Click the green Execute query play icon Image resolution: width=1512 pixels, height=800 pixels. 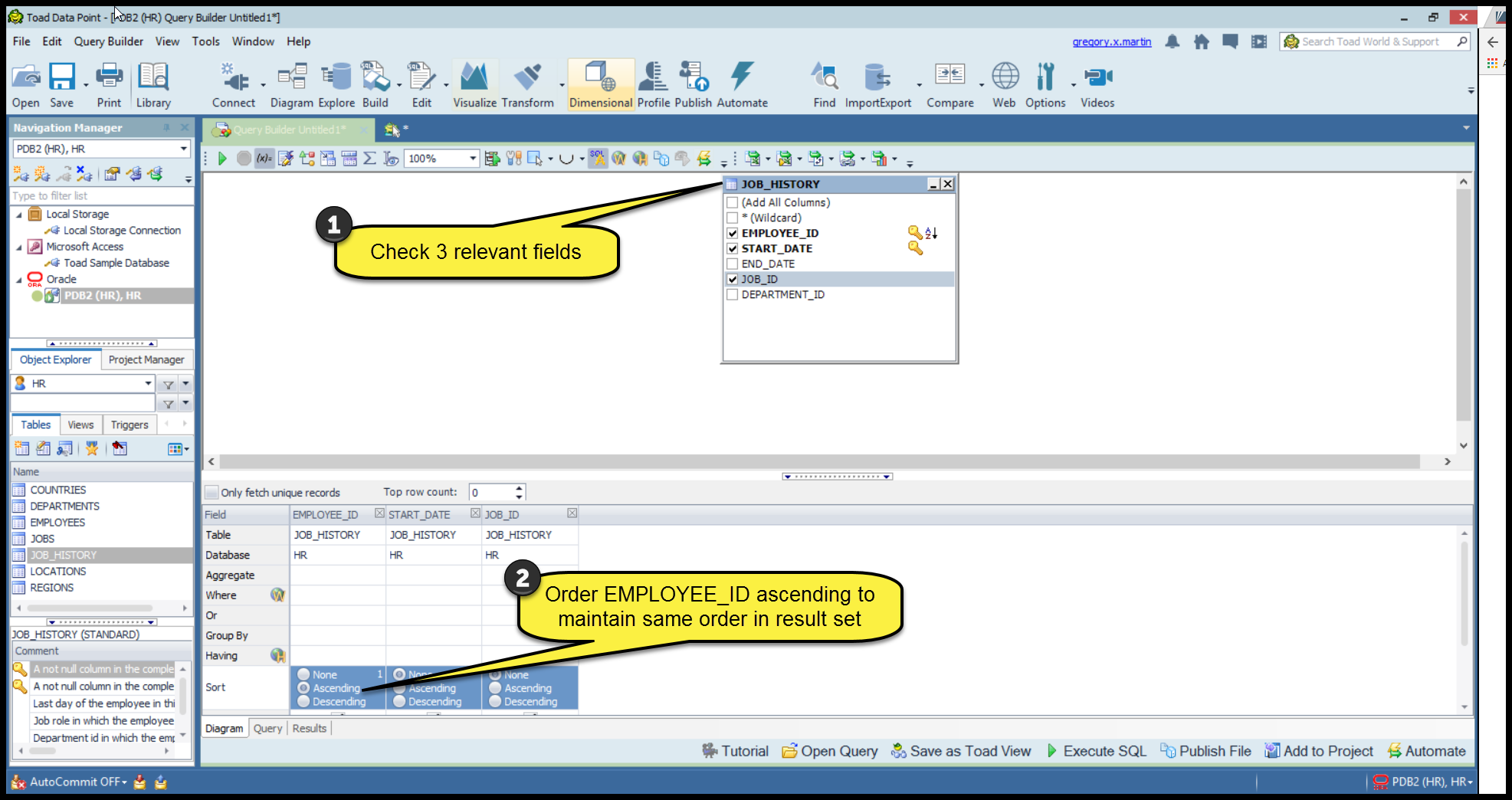(222, 159)
